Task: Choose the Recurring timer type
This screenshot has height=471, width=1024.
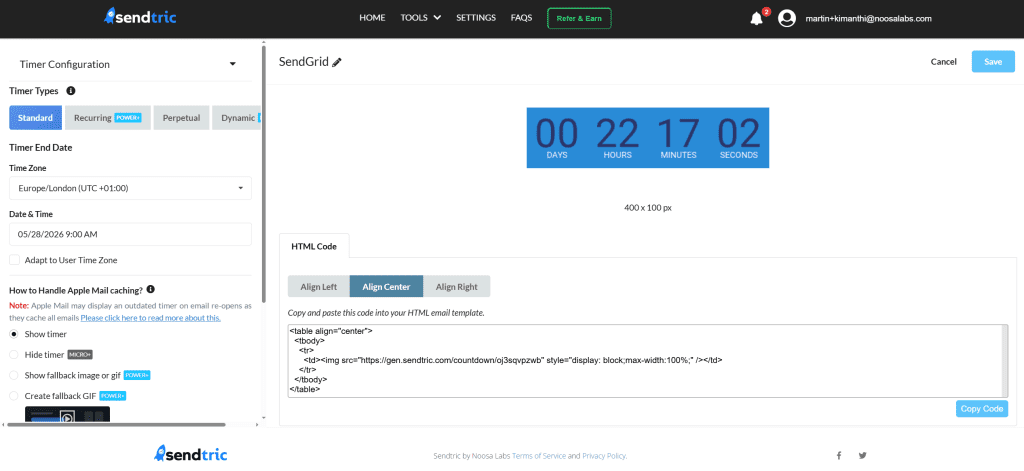Action: point(108,118)
